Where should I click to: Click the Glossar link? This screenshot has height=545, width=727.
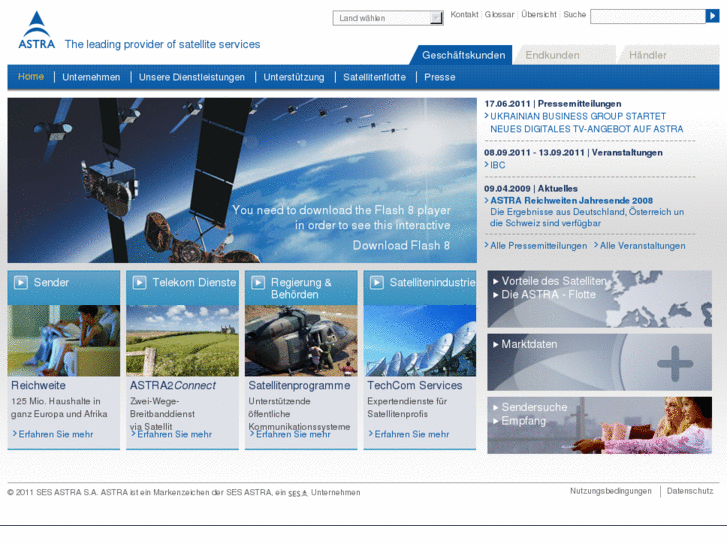pos(499,14)
